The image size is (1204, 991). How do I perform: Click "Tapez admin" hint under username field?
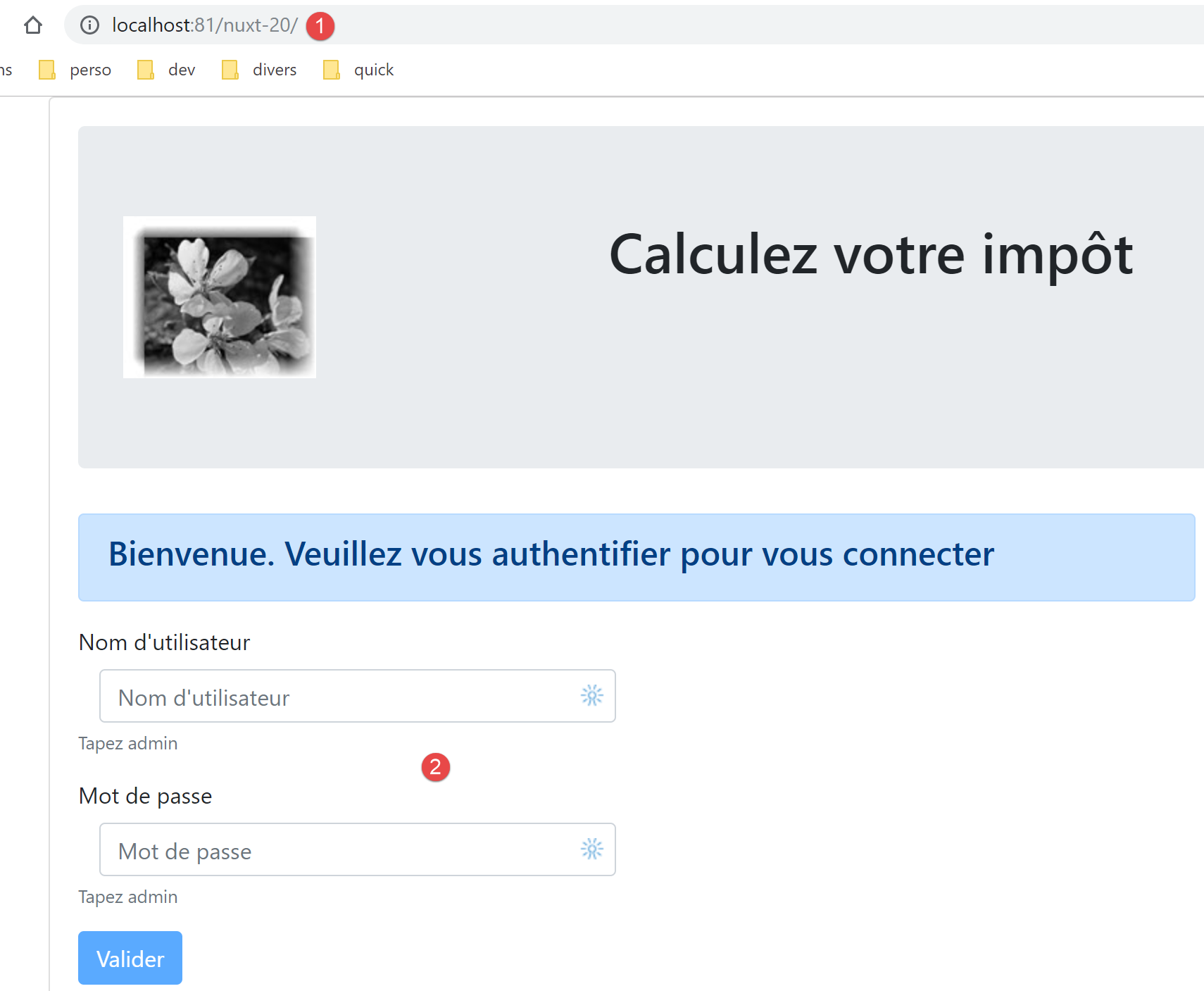127,744
